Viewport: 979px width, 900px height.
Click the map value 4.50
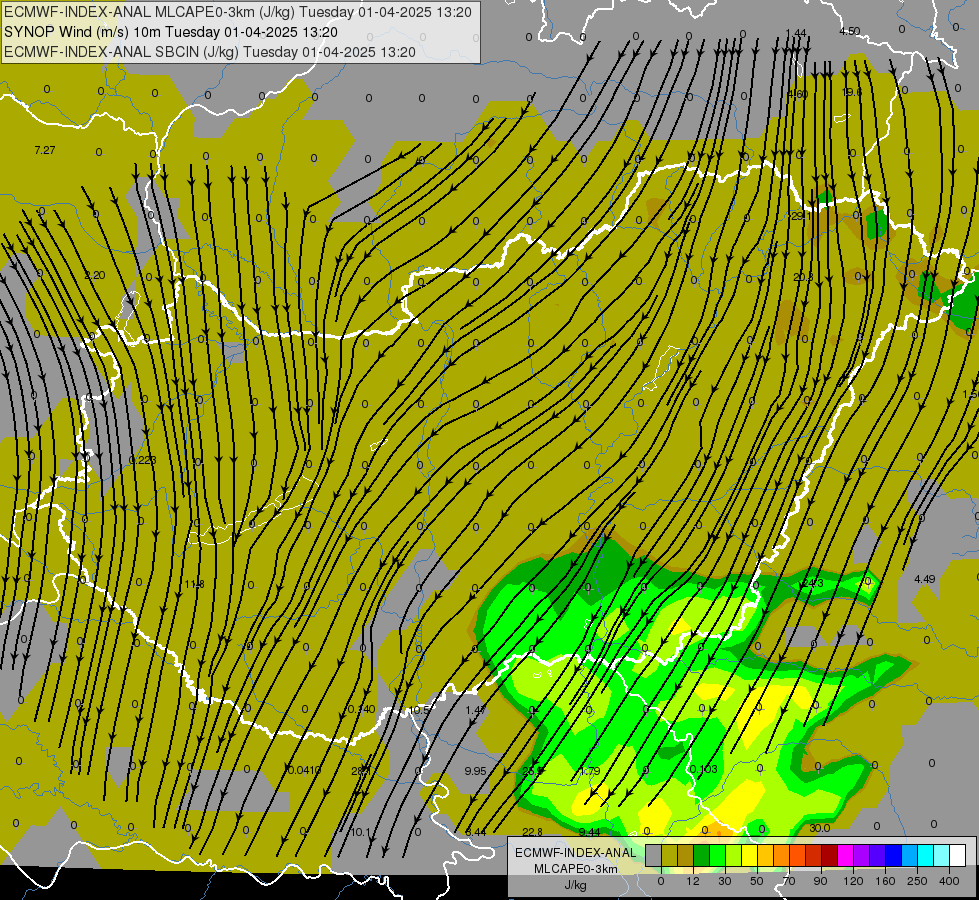849,31
